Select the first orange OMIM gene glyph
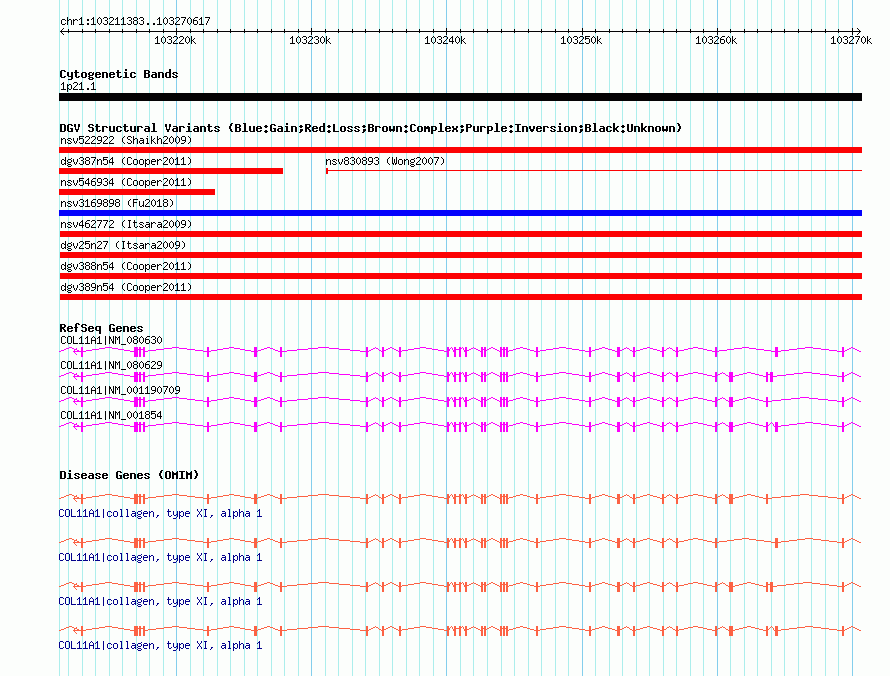890x676 pixels. tap(460, 499)
